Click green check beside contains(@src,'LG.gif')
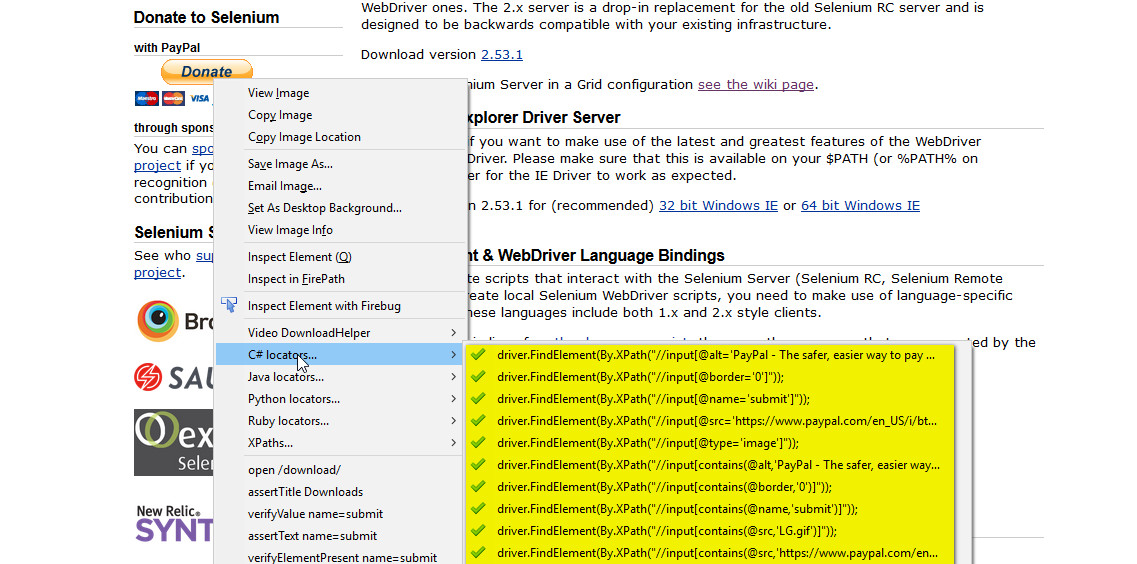 (478, 530)
